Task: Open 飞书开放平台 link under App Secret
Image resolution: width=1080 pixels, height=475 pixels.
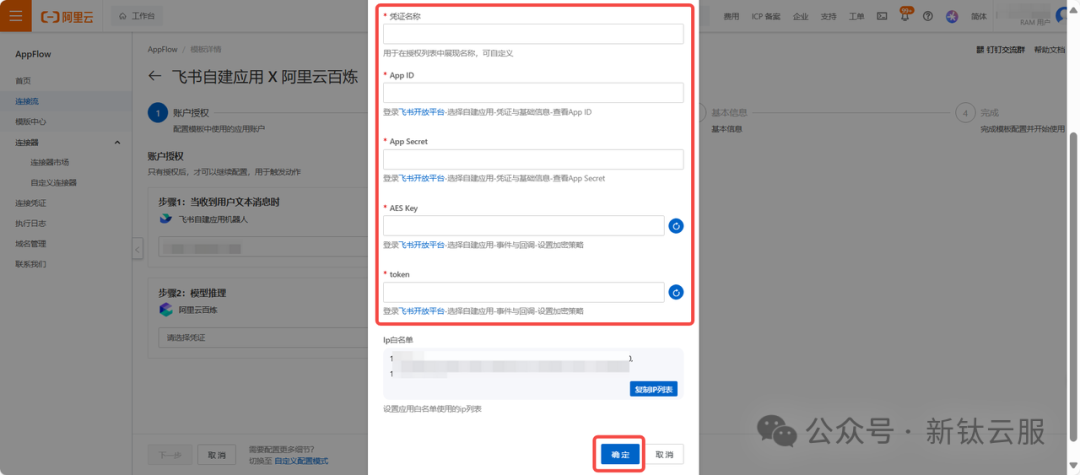Action: click(422, 178)
